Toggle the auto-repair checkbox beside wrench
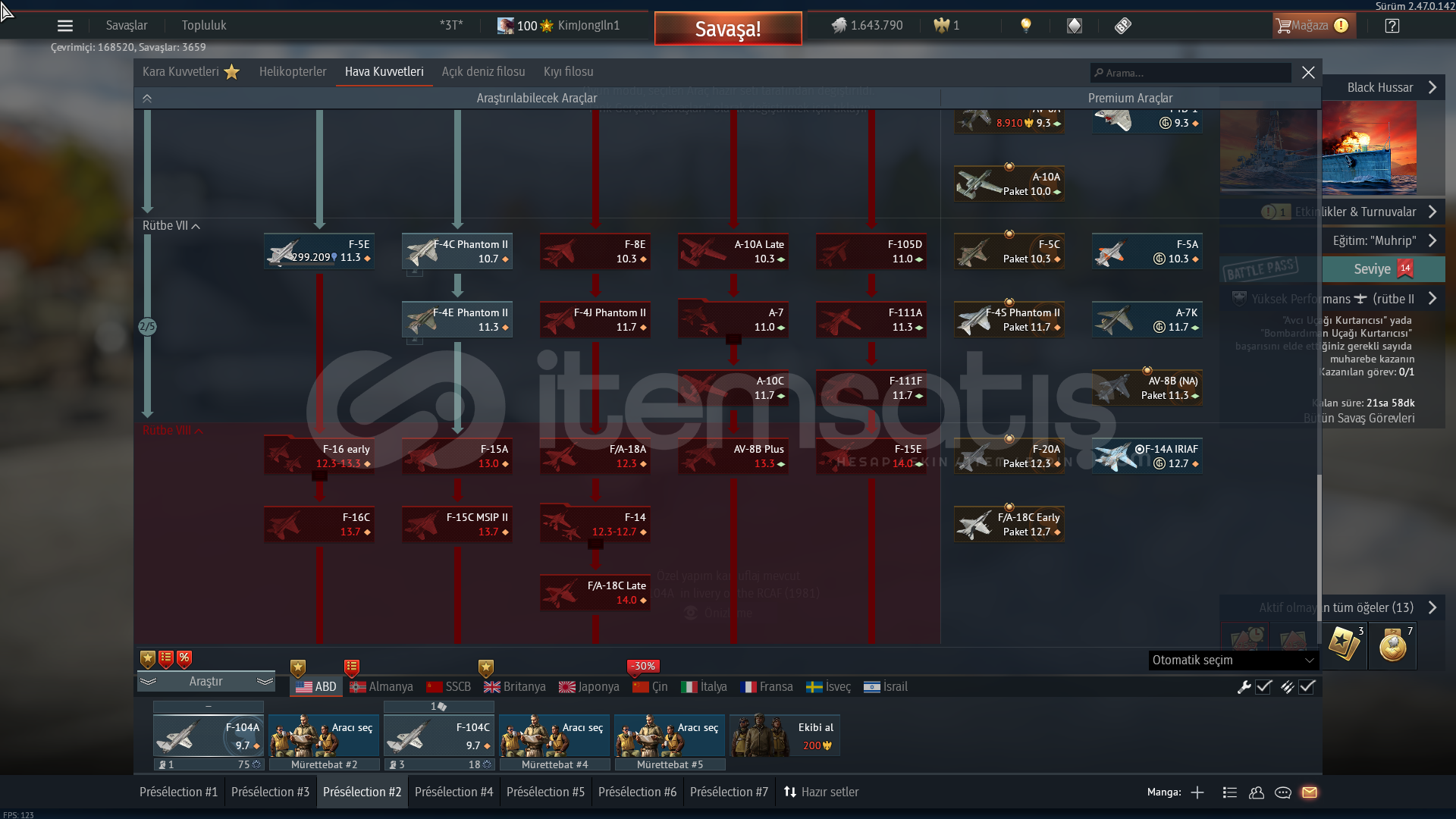The width and height of the screenshot is (1456, 819). click(1263, 687)
